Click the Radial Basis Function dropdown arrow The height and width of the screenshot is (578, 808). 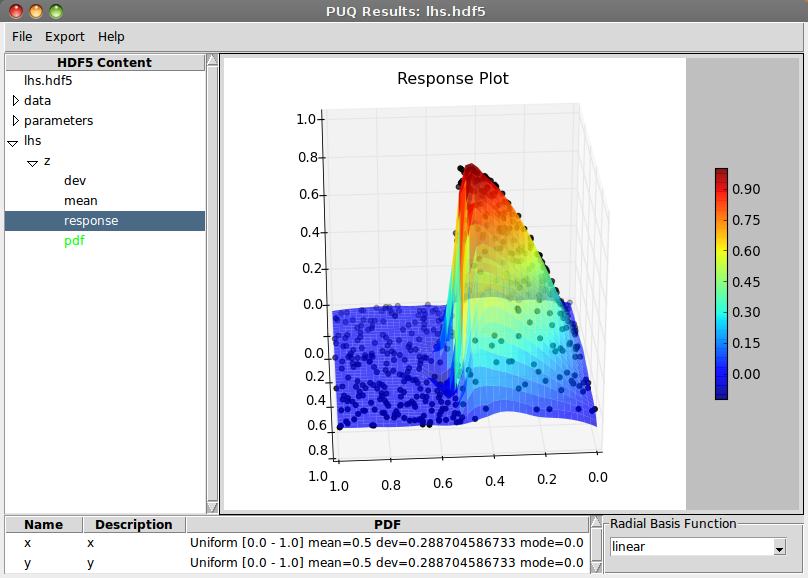click(x=780, y=548)
